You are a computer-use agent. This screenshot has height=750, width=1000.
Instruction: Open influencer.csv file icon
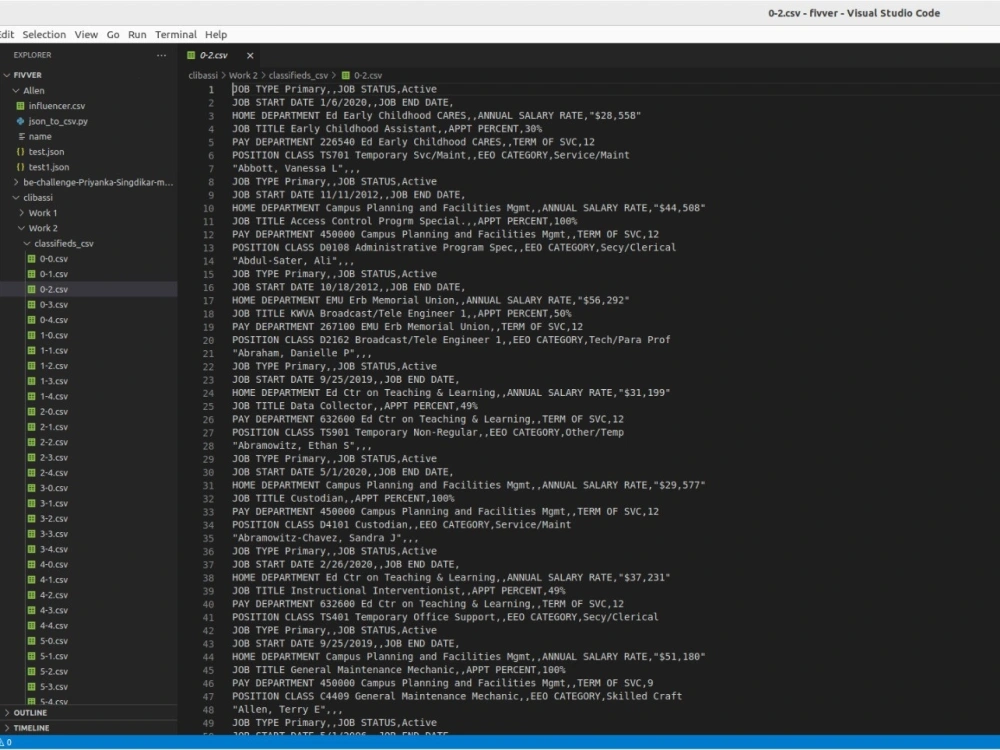(x=20, y=106)
